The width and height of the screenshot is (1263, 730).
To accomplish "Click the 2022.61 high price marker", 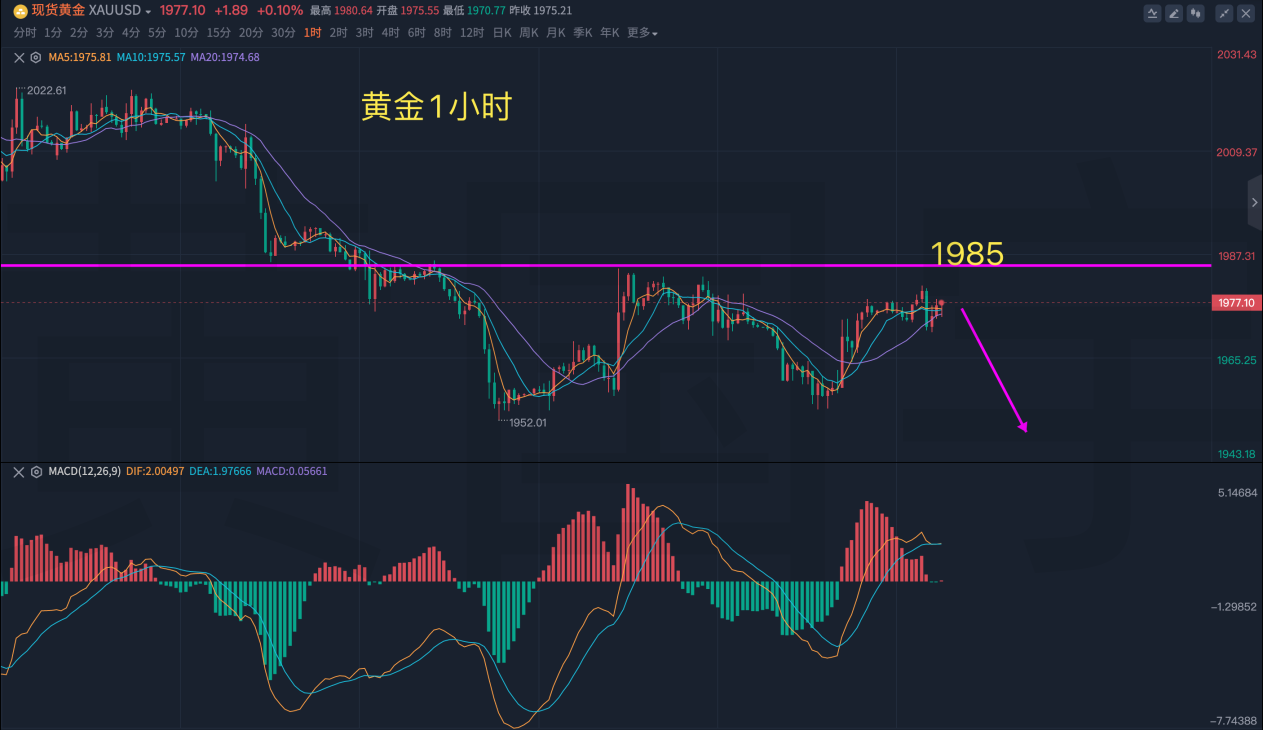I will (x=47, y=90).
